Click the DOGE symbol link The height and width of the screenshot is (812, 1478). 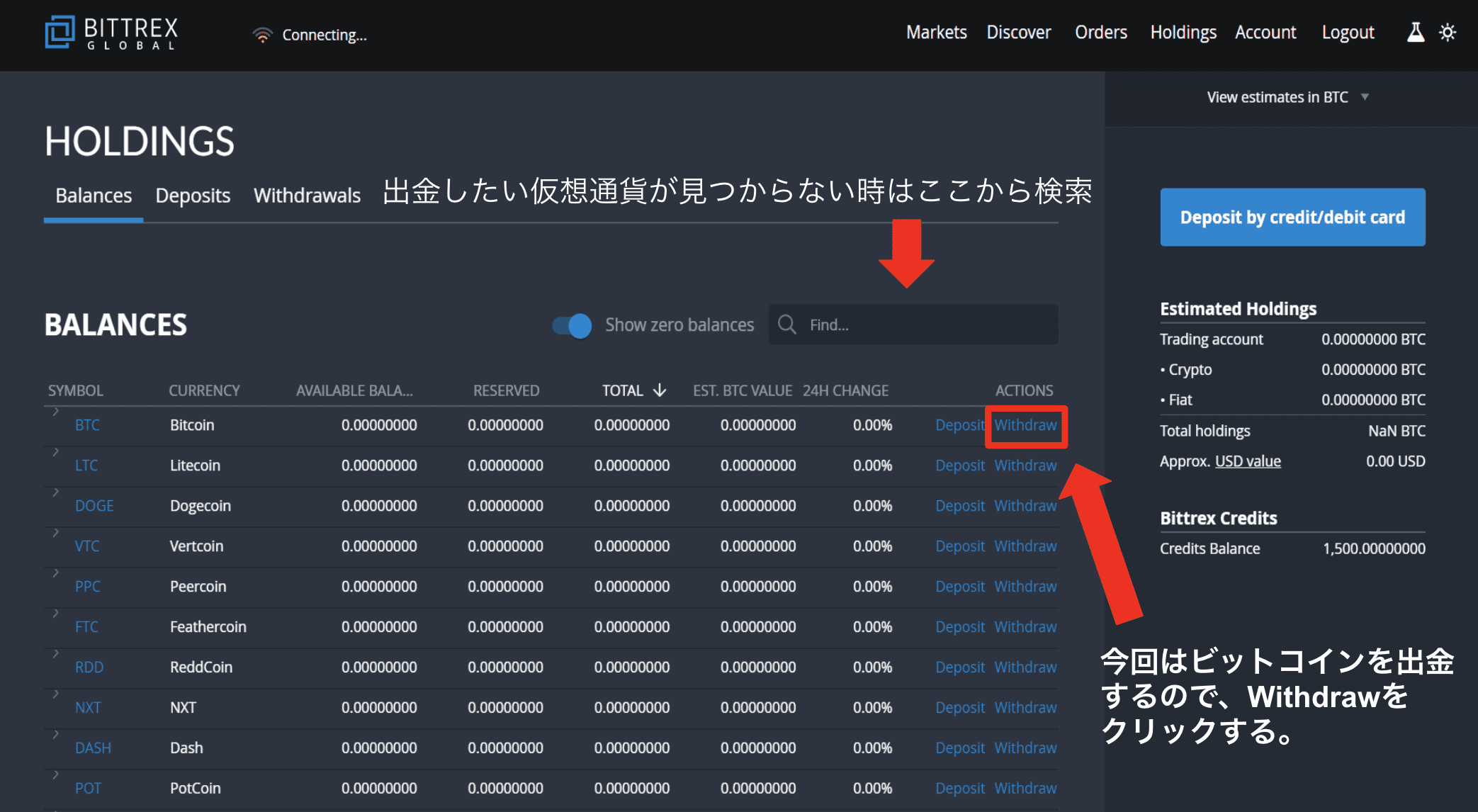tap(94, 506)
